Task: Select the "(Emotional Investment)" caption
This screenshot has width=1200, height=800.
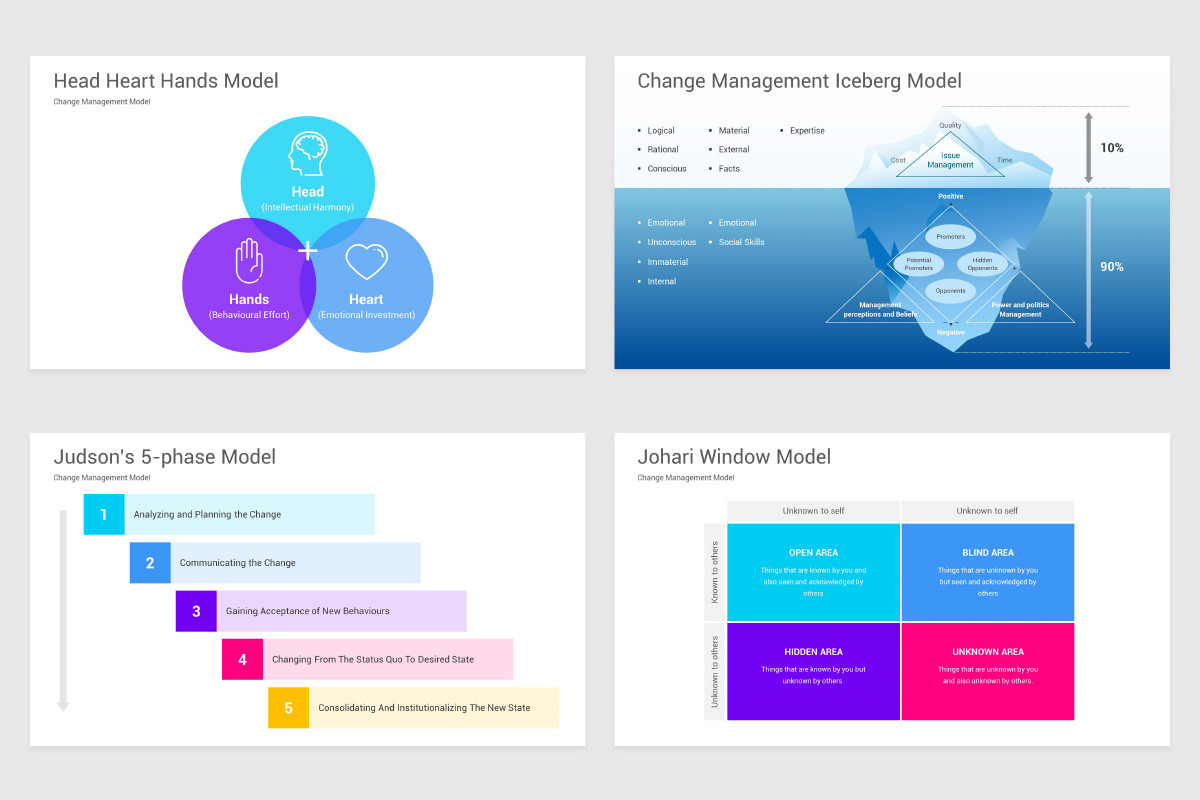Action: (x=366, y=315)
